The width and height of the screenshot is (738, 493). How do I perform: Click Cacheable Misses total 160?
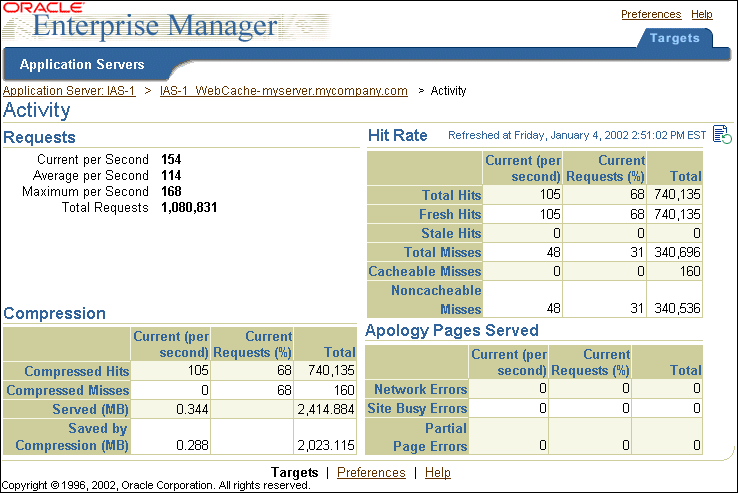[690, 271]
